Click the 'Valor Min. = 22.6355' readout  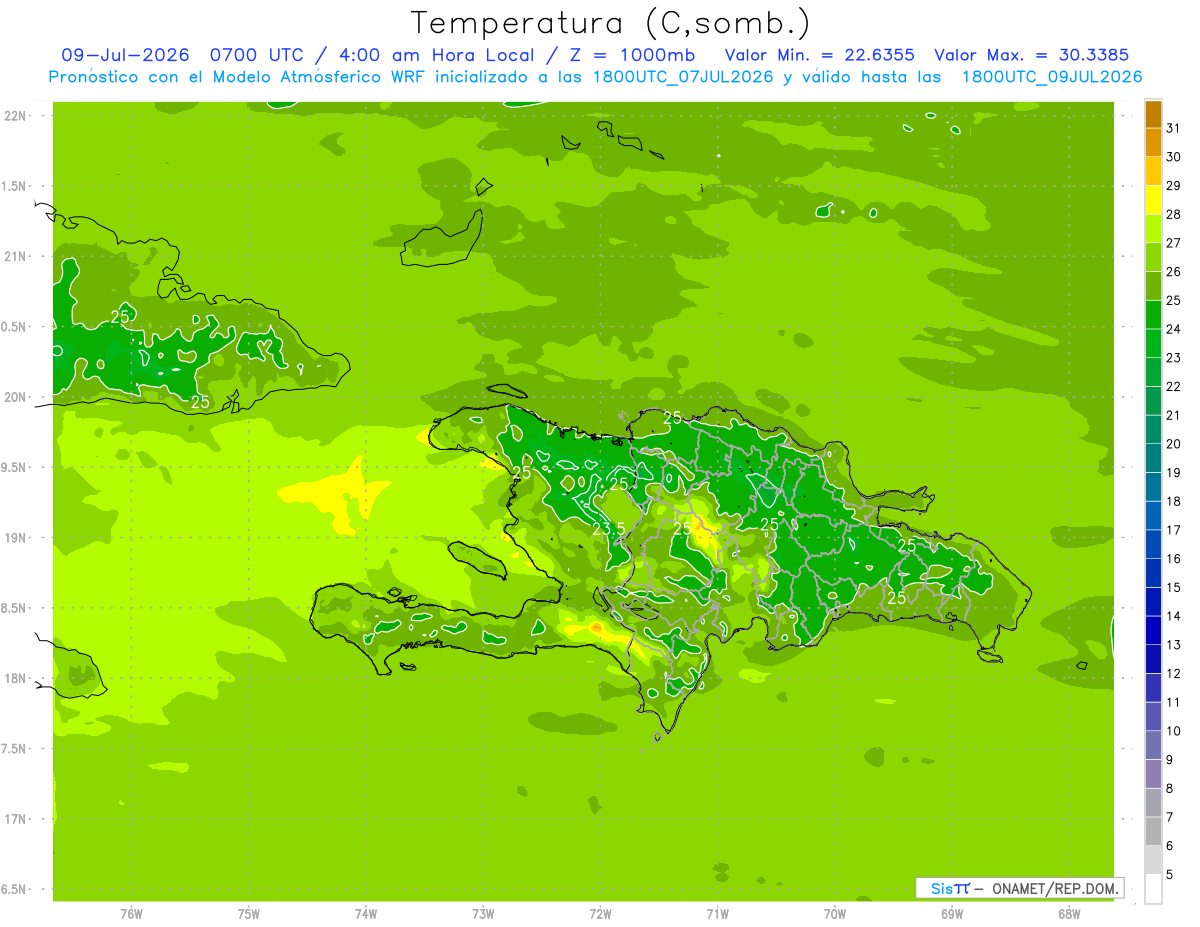coord(818,55)
